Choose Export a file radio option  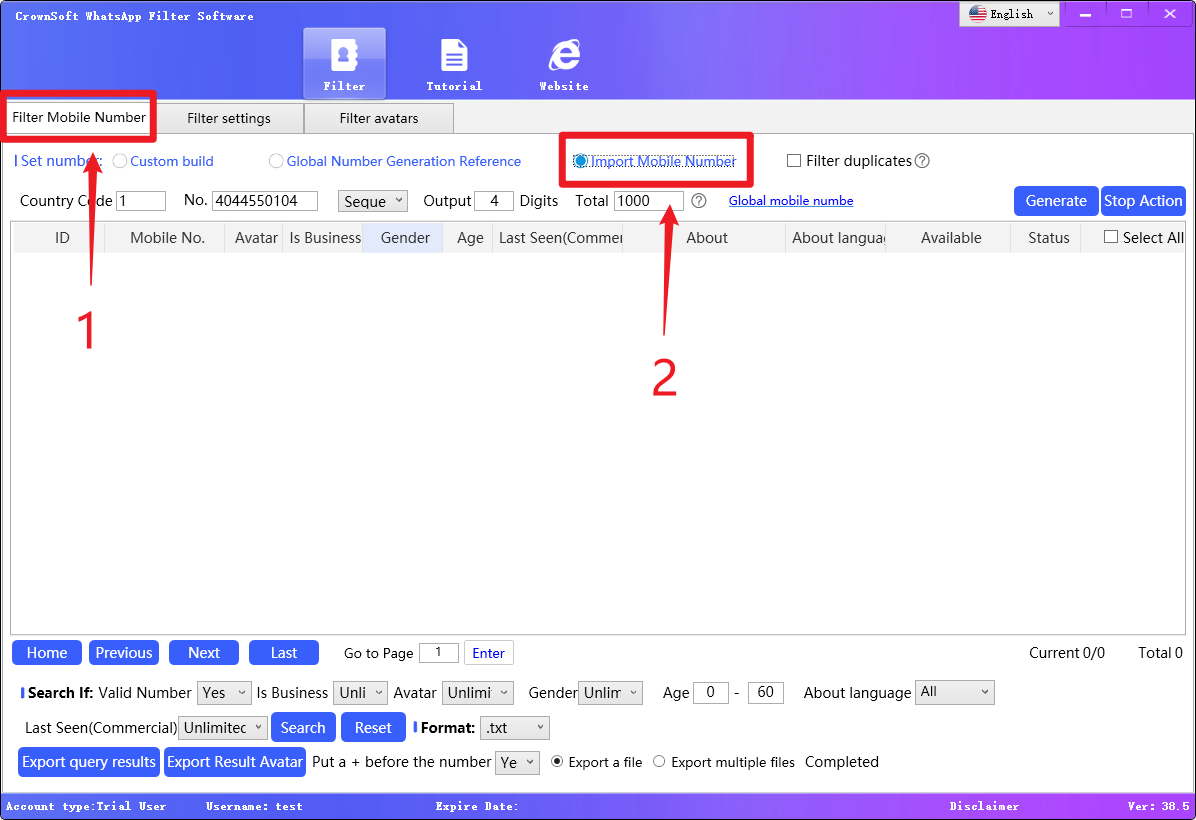point(557,762)
